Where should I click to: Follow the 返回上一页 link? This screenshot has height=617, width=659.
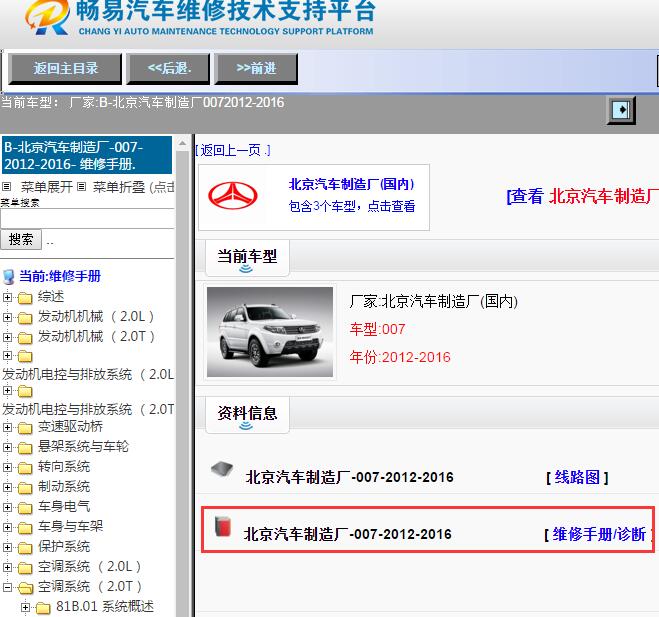[233, 150]
